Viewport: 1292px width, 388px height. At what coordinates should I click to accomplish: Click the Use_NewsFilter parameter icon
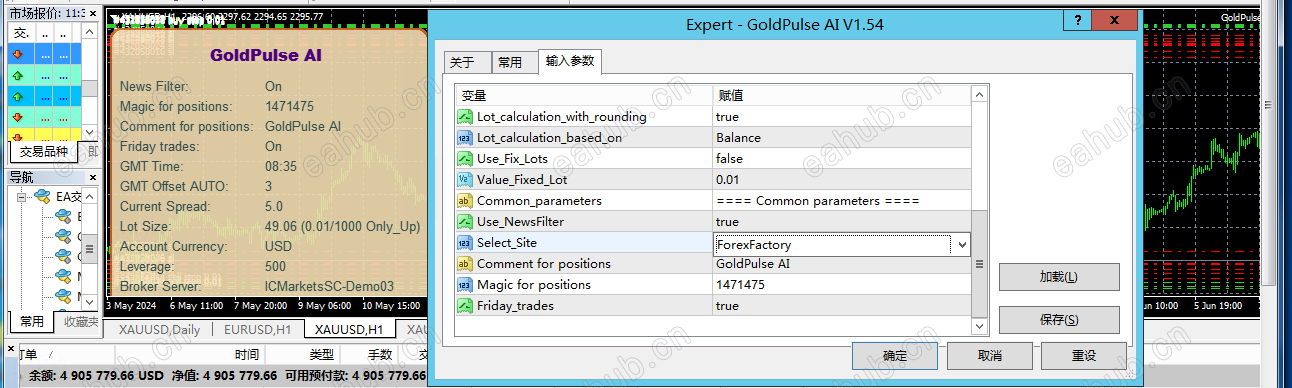pos(465,222)
